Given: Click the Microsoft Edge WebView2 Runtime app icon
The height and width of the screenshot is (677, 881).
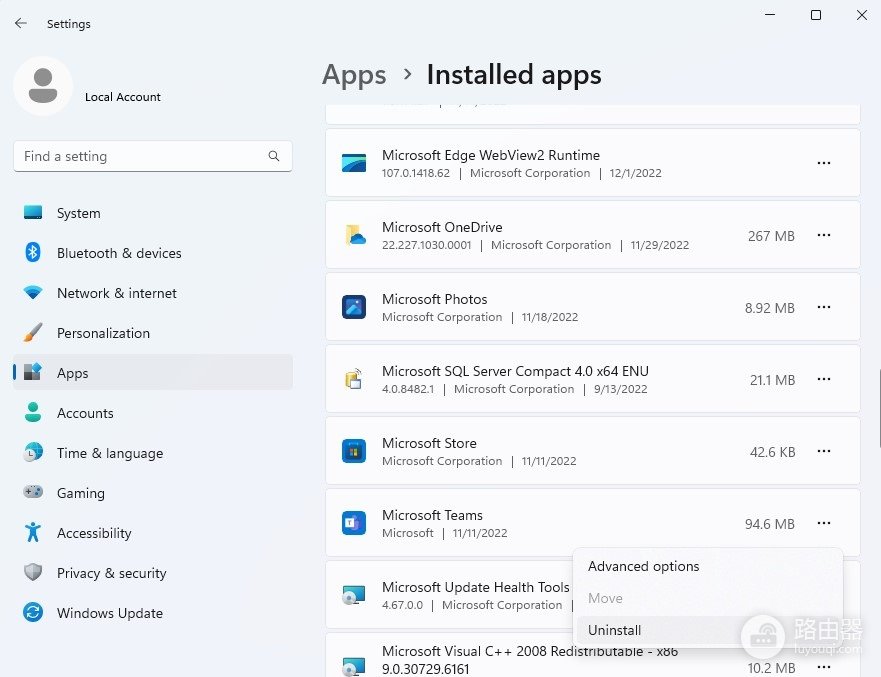Looking at the screenshot, I should coord(354,163).
